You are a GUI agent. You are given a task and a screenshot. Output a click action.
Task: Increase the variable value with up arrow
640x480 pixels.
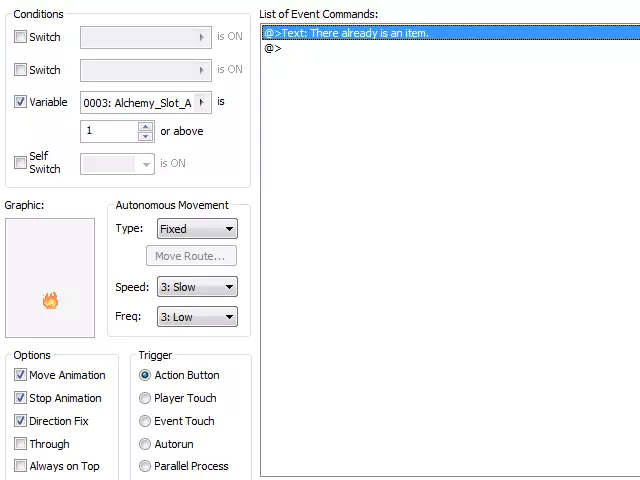pos(146,127)
